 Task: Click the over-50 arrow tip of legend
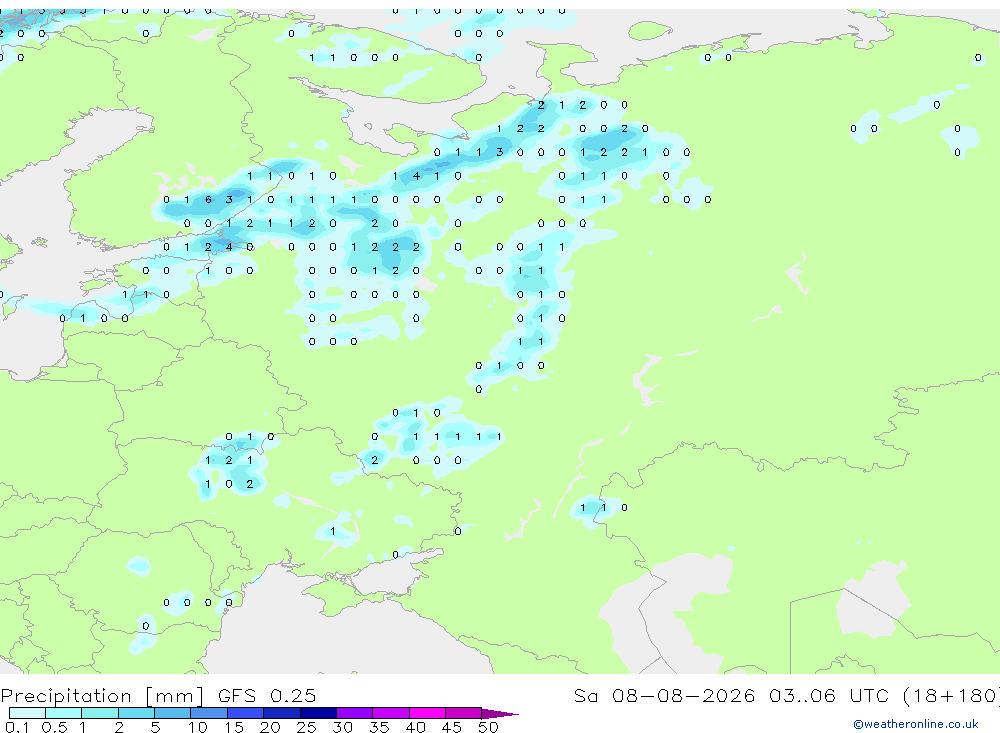point(501,714)
